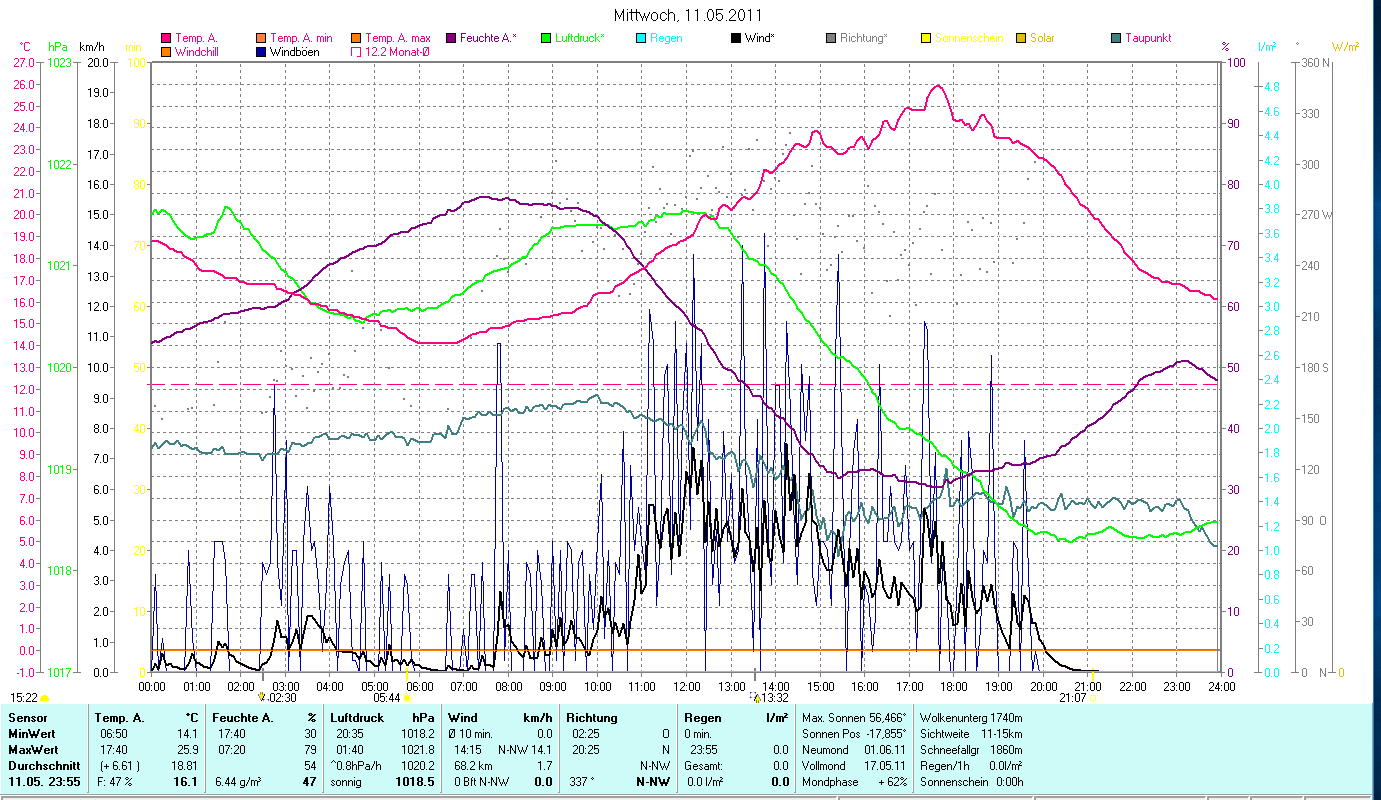Screen dimensions: 1381x800
Task: Click the green Luftdruck legend square
Action: click(x=546, y=38)
